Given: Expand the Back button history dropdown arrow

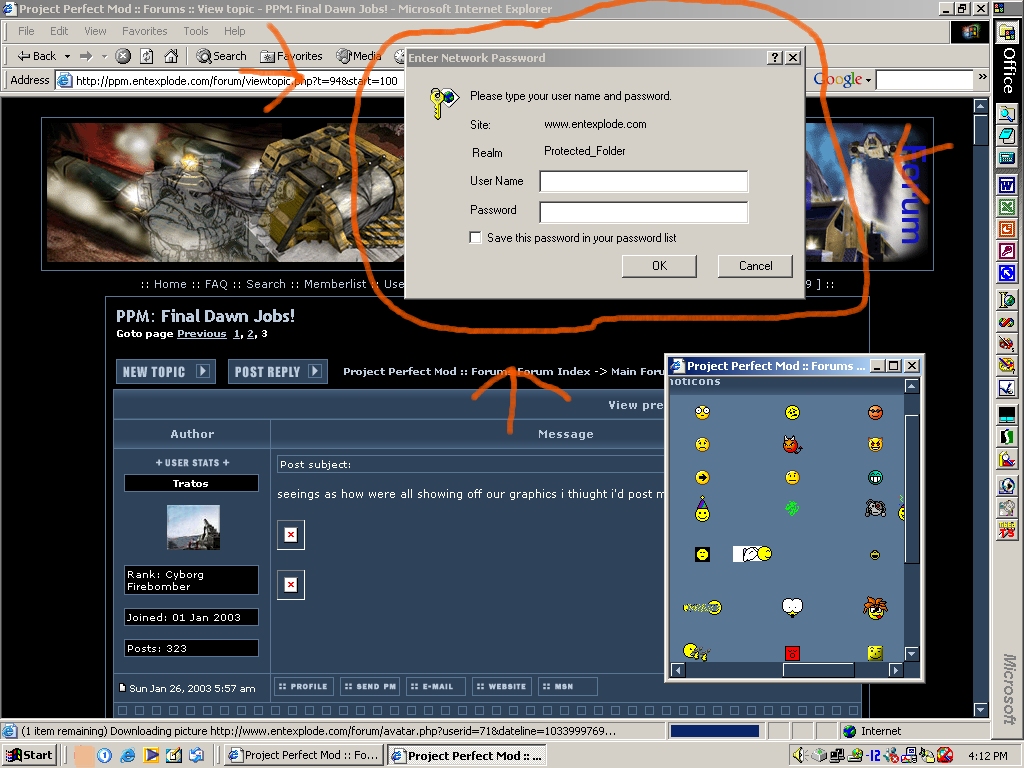Looking at the screenshot, I should (67, 56).
